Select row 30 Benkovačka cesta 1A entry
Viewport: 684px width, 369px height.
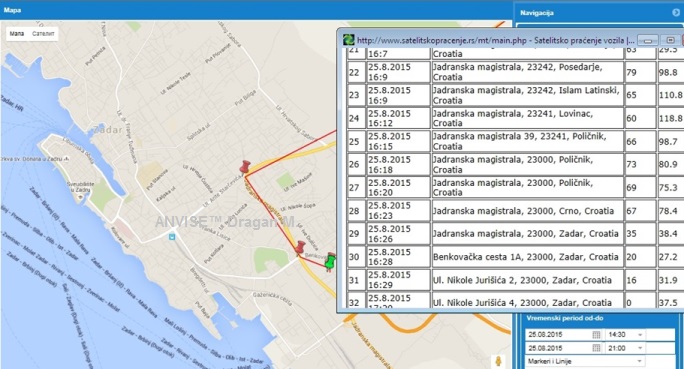pos(515,257)
